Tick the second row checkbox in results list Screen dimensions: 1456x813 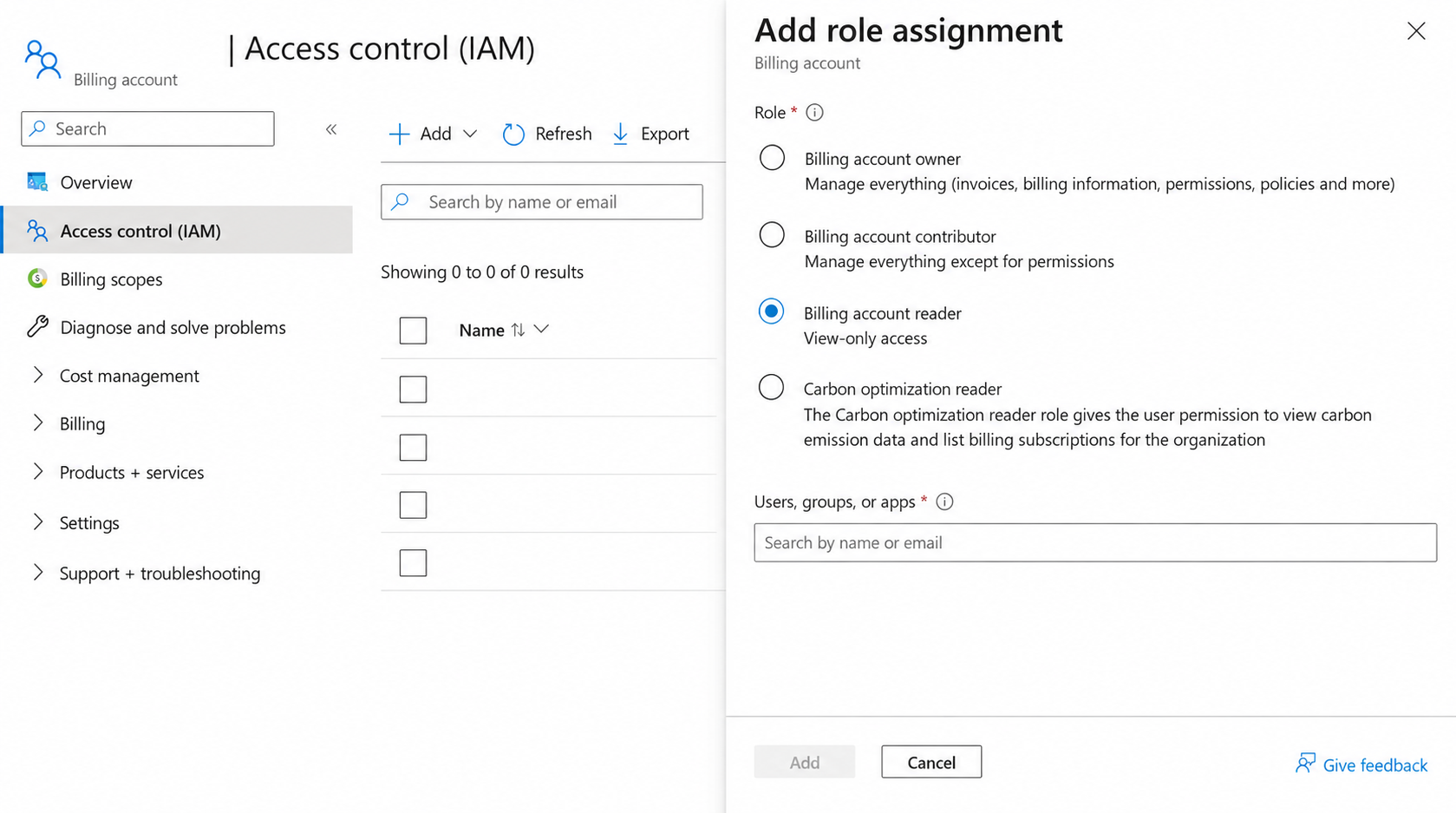click(x=413, y=448)
